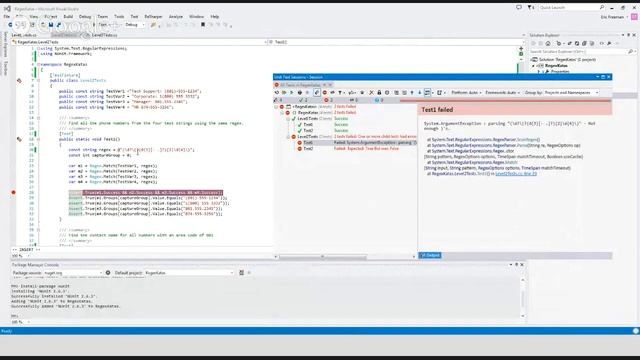Click the Save icon in the main toolbar
This screenshot has height=360, width=640.
[x=51, y=25]
